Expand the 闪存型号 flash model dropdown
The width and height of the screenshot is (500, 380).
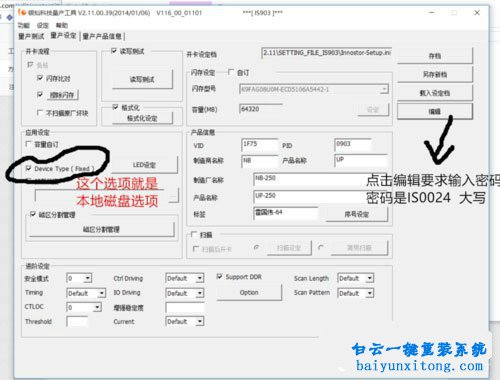[384, 89]
